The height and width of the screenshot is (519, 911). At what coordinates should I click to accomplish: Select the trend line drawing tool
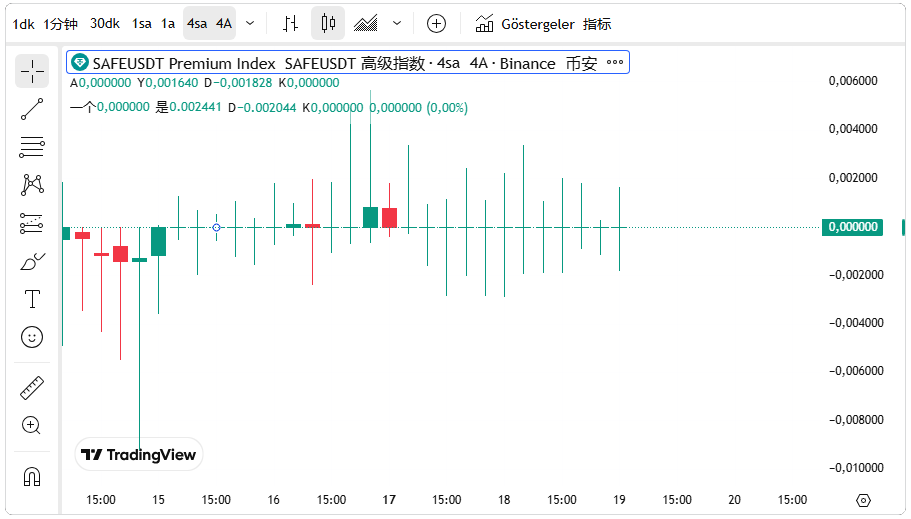tap(32, 109)
